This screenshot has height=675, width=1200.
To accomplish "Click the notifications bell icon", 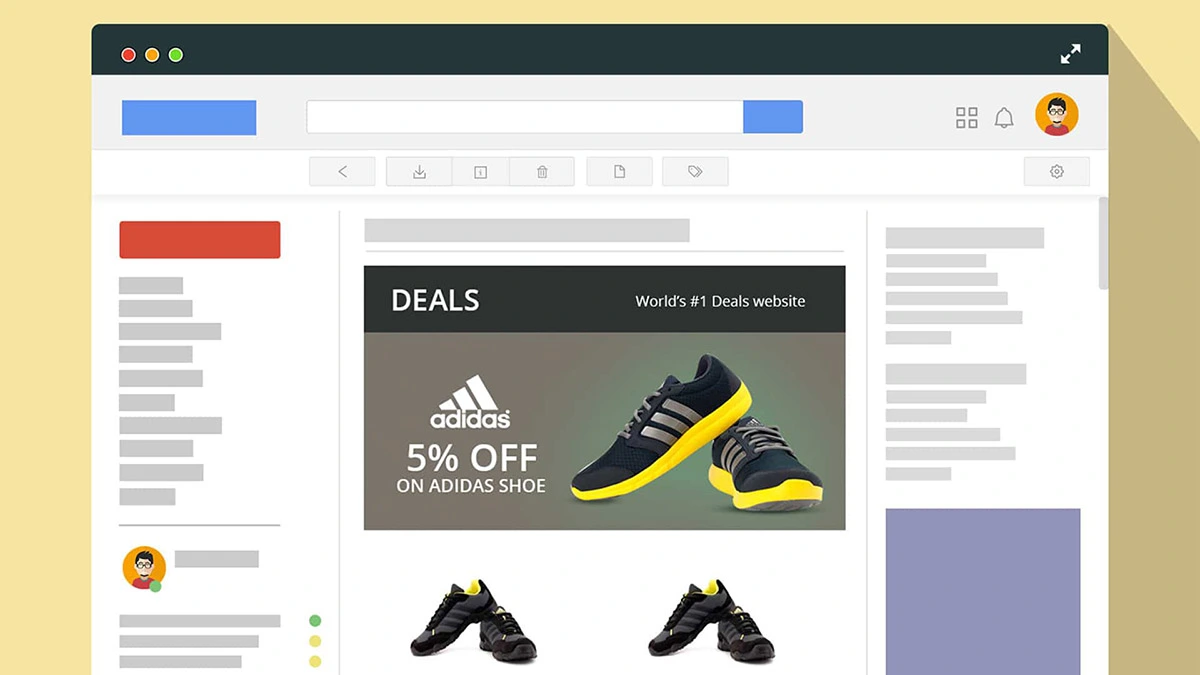I will point(1004,118).
